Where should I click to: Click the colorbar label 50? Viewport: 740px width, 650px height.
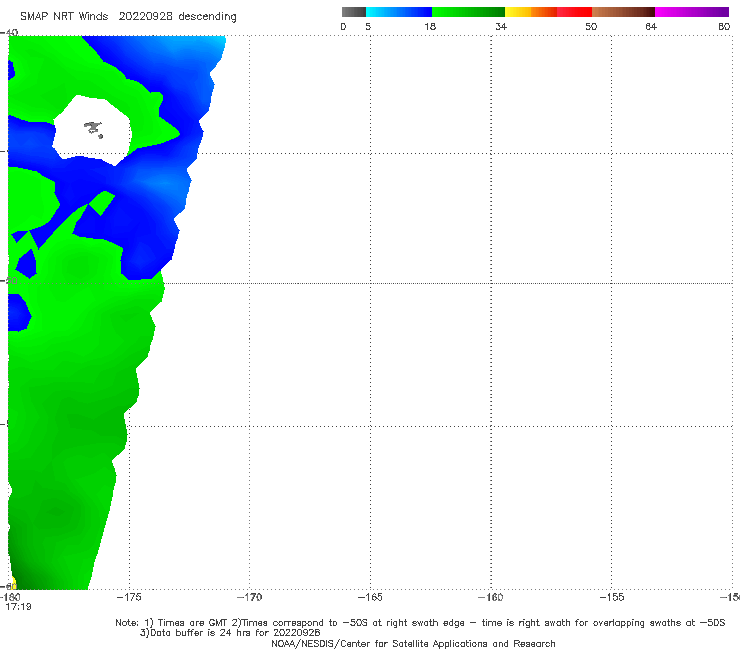pos(591,26)
